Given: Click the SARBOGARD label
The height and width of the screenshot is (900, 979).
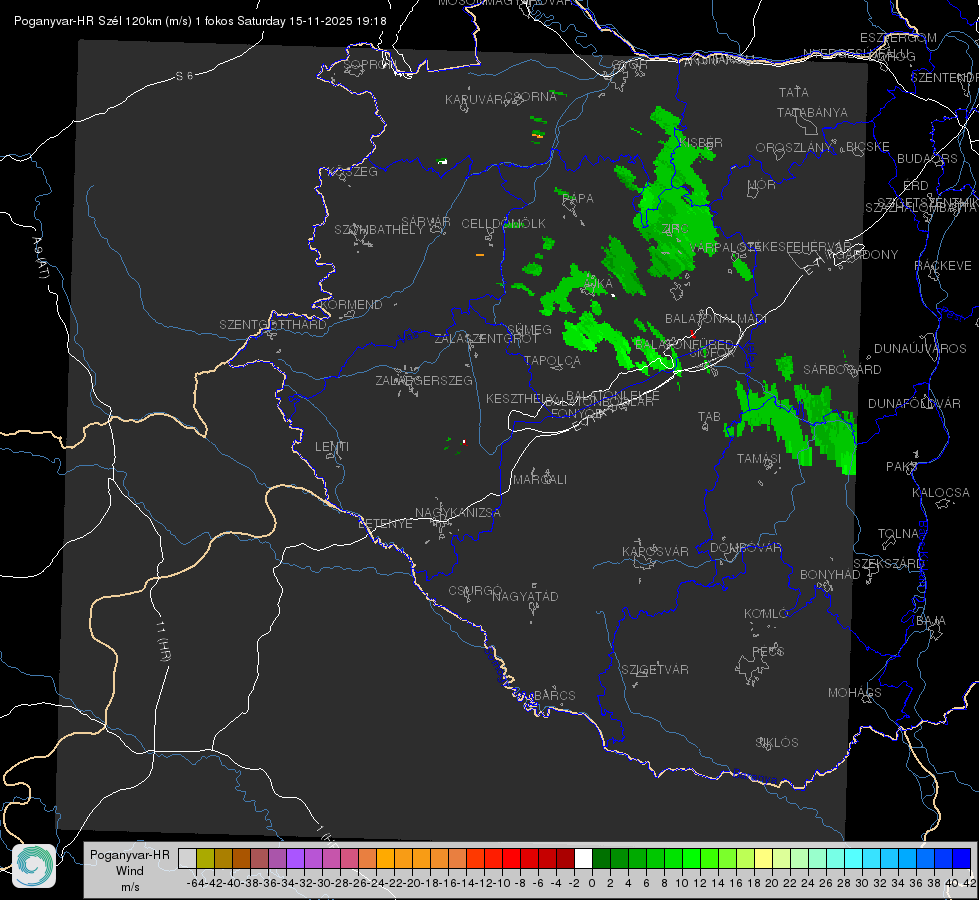Looking at the screenshot, I should pyautogui.click(x=842, y=370).
